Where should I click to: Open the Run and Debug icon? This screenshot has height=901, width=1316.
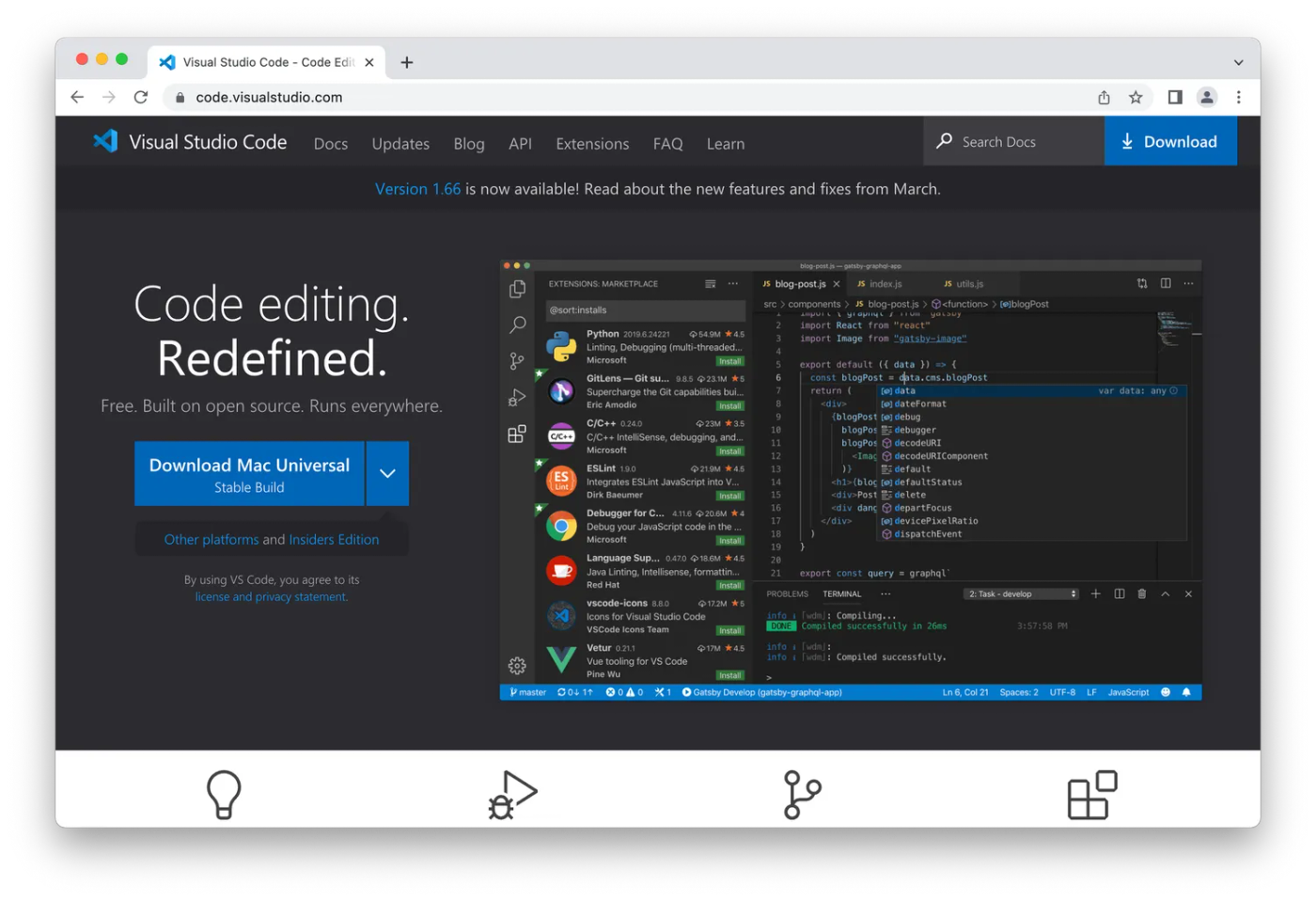click(x=517, y=397)
